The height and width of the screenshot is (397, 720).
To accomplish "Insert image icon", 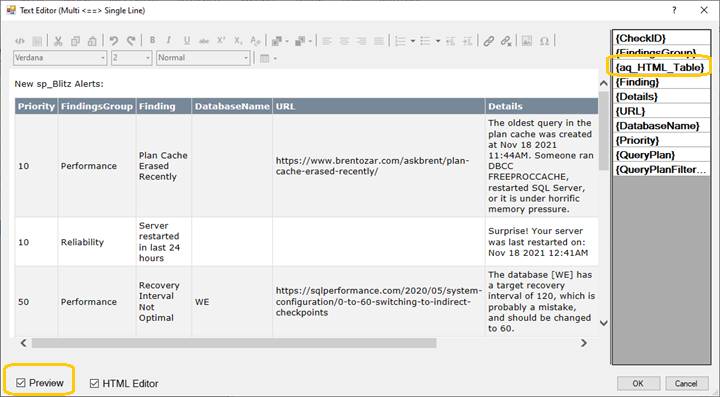I will 527,41.
